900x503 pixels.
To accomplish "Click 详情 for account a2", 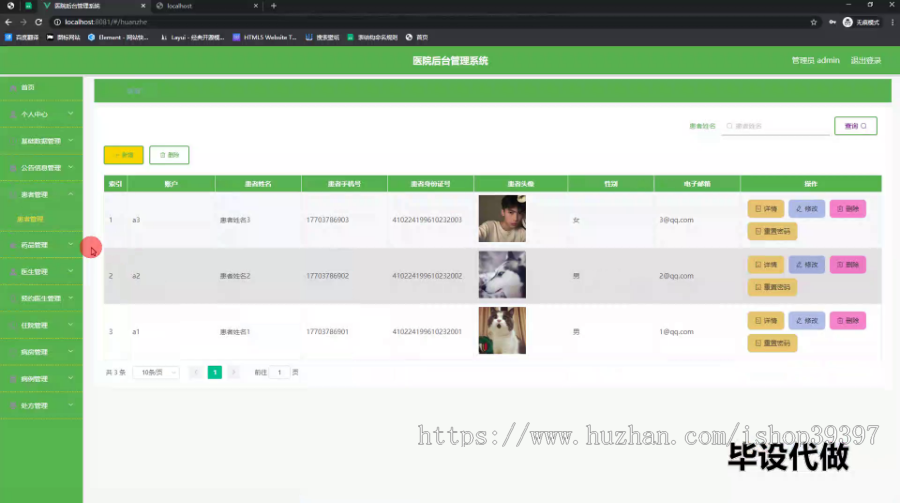I will point(766,265).
